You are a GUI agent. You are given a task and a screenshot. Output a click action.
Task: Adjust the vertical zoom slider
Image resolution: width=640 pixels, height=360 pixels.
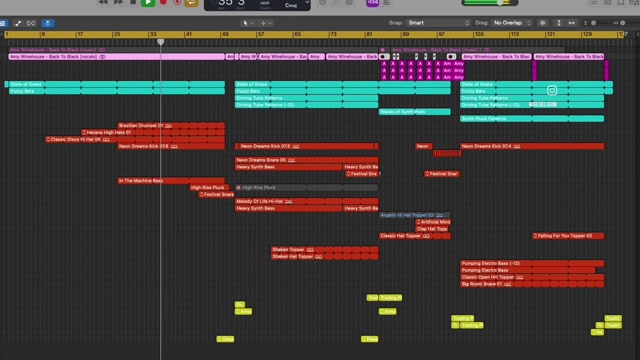tap(593, 23)
